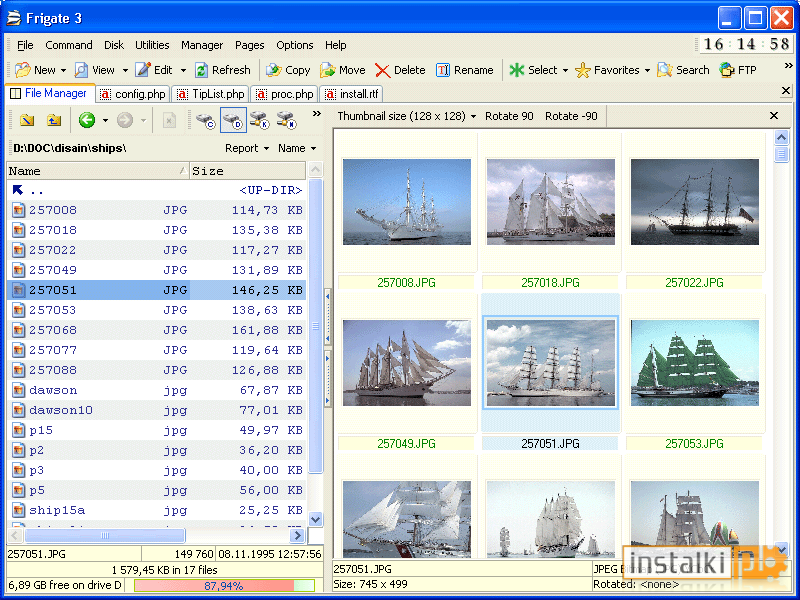This screenshot has width=800, height=600.
Task: Expand the View button dropdown arrow
Action: (125, 70)
